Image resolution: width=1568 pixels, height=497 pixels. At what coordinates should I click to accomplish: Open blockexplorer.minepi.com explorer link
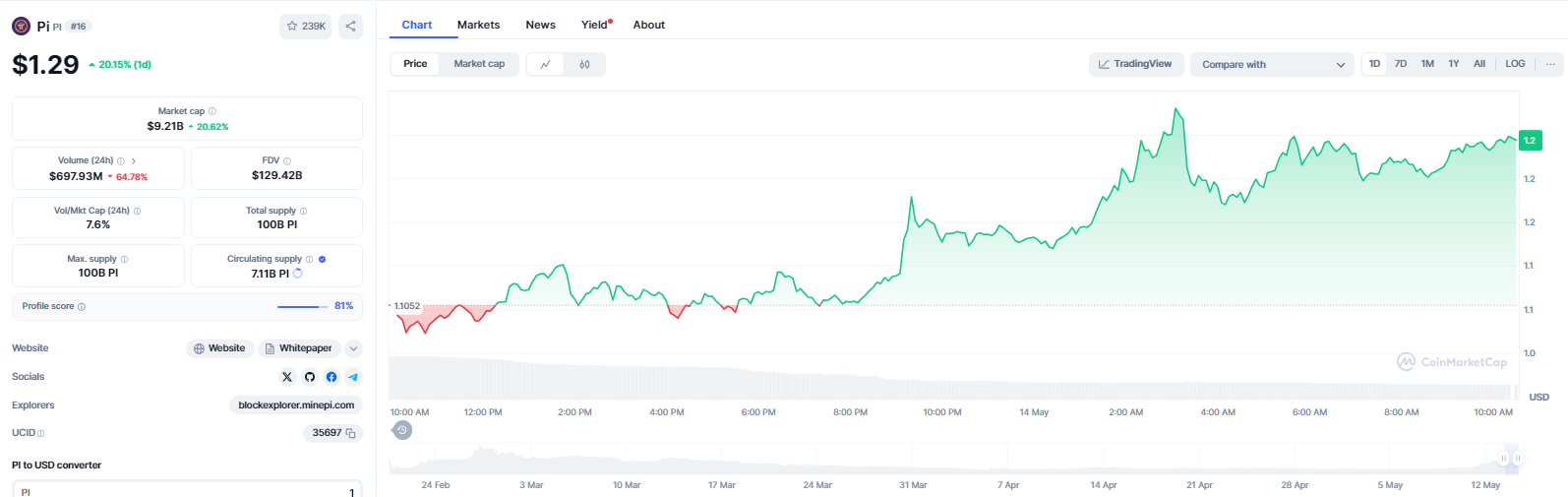tap(296, 404)
